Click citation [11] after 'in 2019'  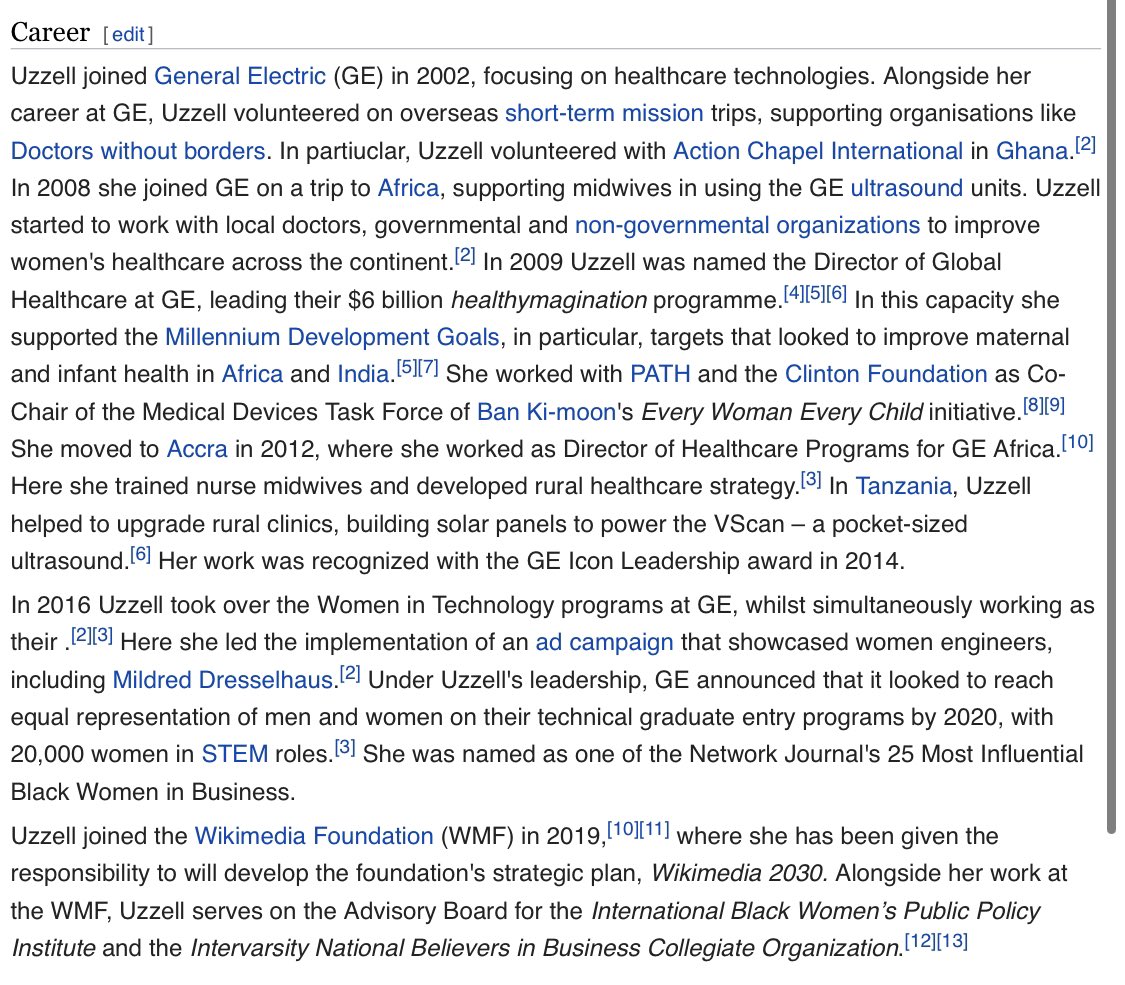coord(654,829)
